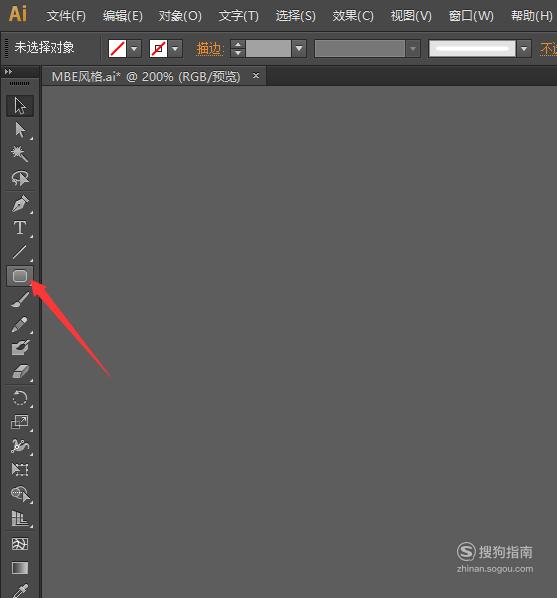Viewport: 557px width, 598px height.
Task: Select the Rounded Rectangle tool
Action: [20, 276]
